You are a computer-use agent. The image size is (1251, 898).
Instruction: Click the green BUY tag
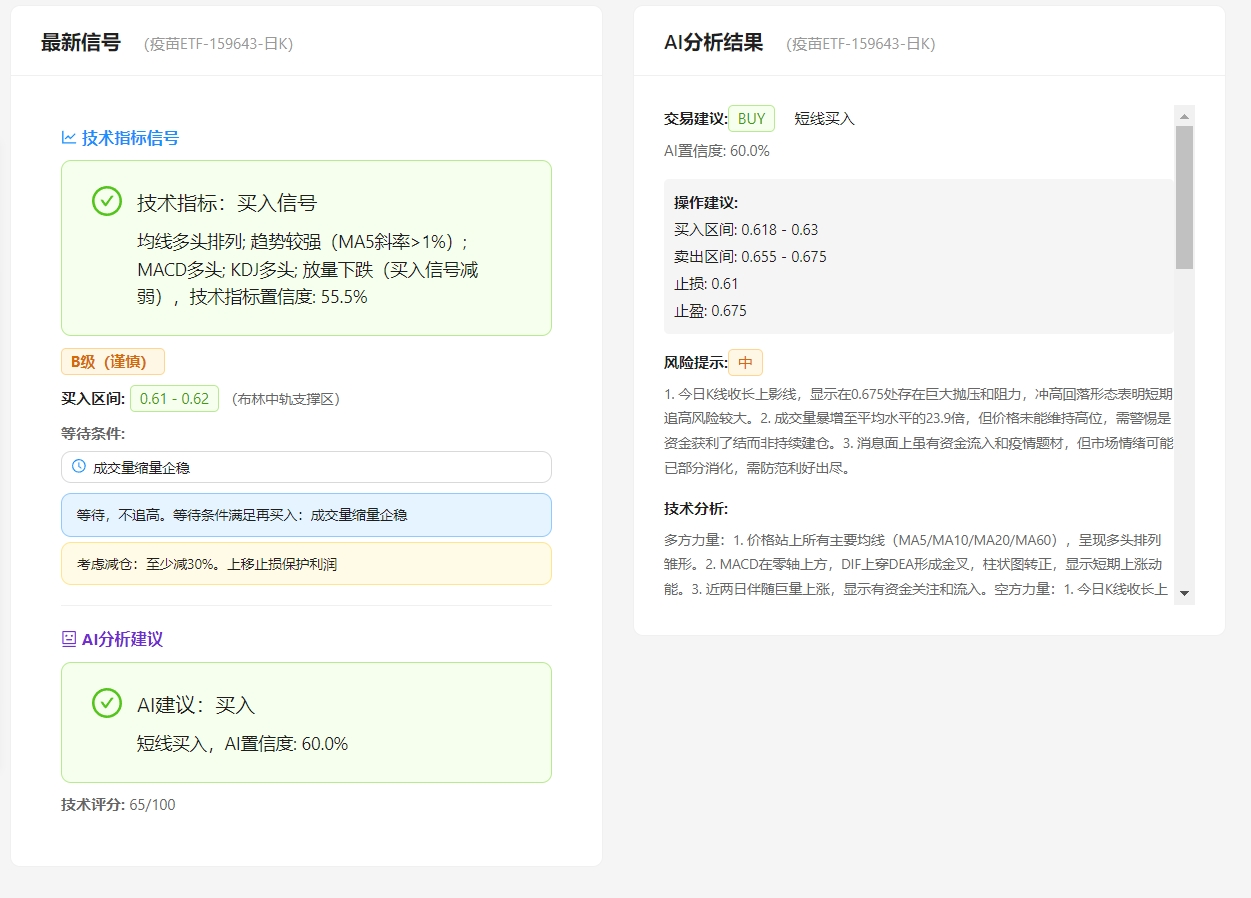pos(751,119)
